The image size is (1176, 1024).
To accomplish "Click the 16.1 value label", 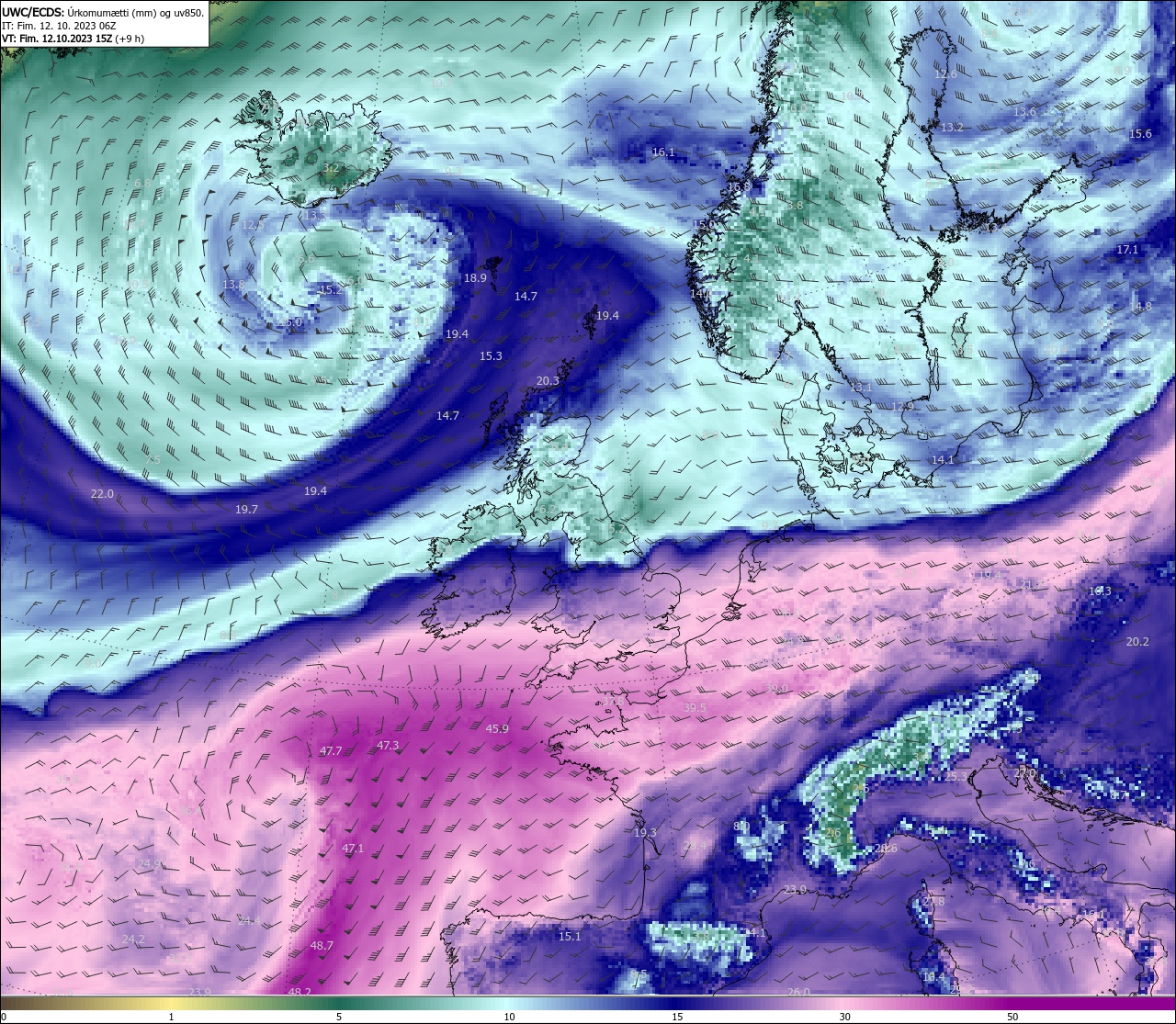I will pos(663,152).
